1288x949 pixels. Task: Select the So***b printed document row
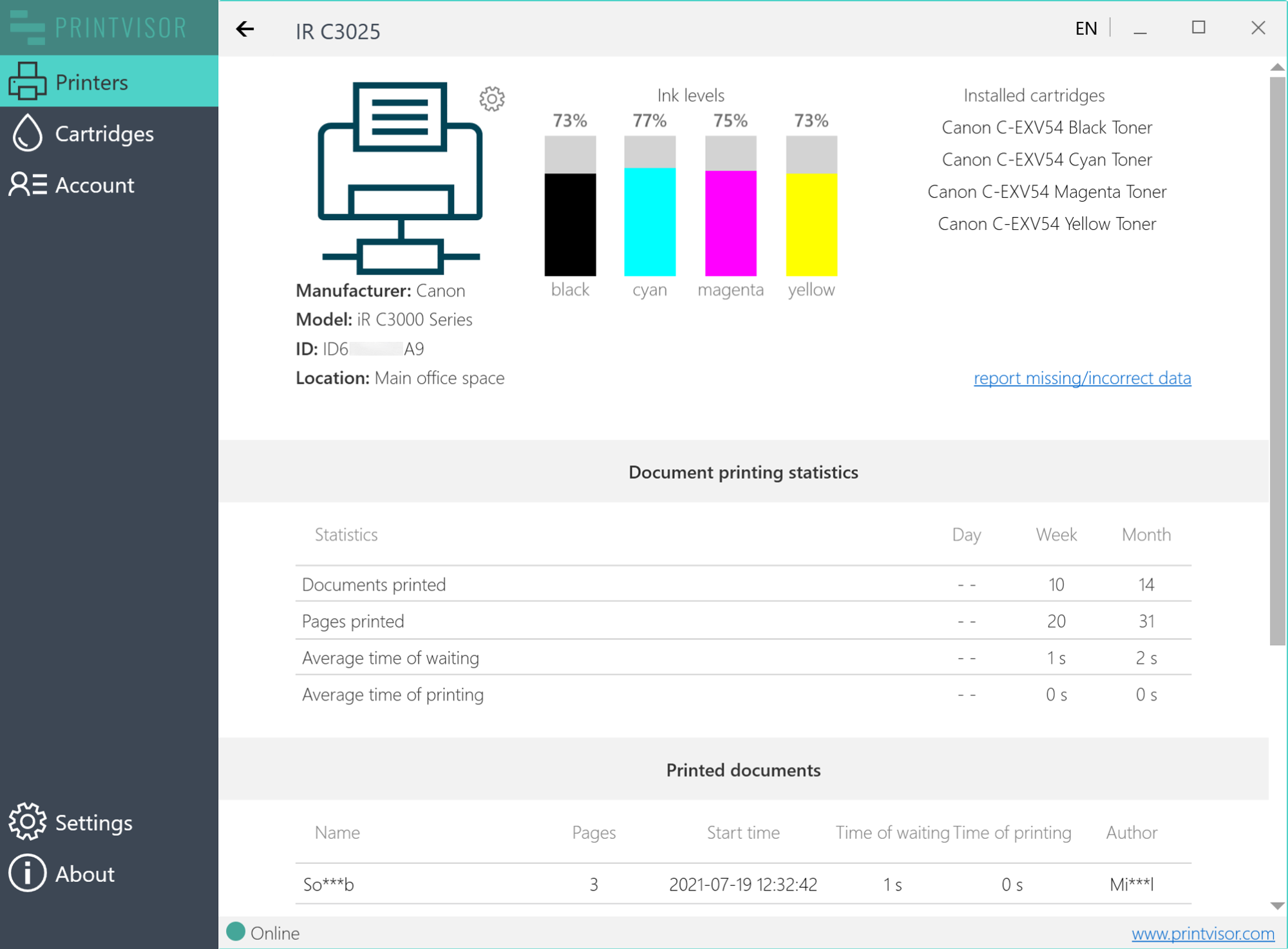pyautogui.click(x=743, y=884)
